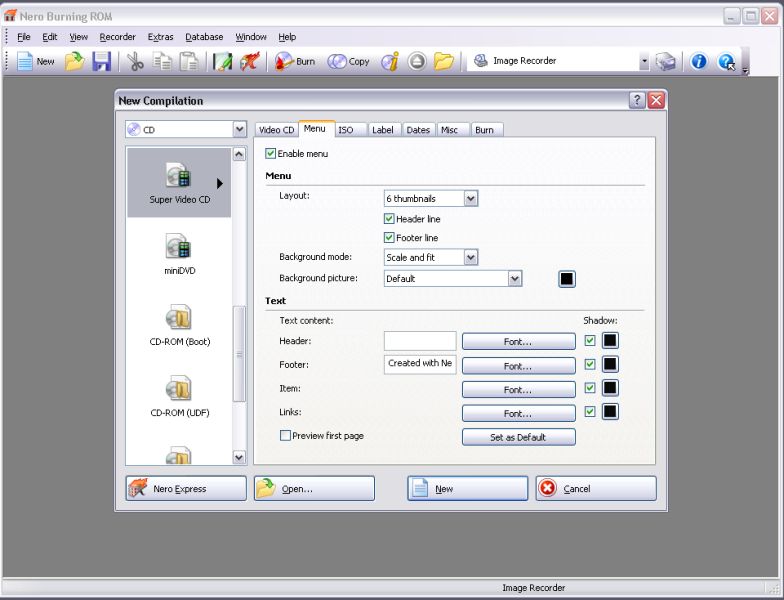Viewport: 784px width, 600px height.
Task: Click the Links Font button
Action: [518, 413]
